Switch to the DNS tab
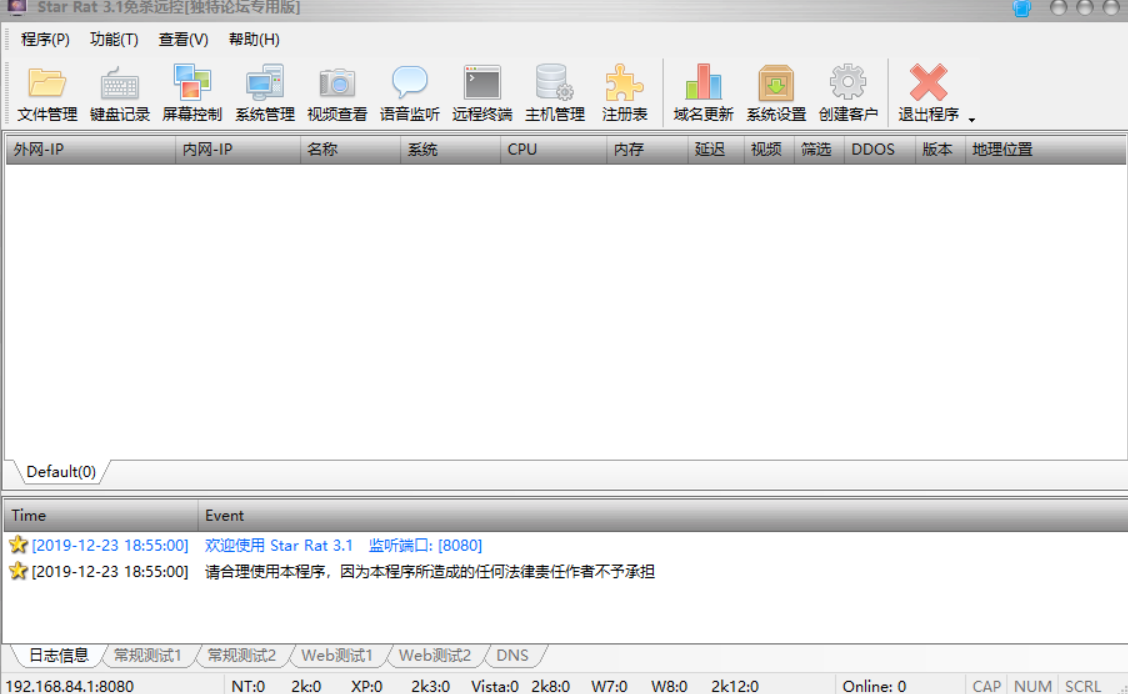Screen dimensions: 1128x694 512,655
